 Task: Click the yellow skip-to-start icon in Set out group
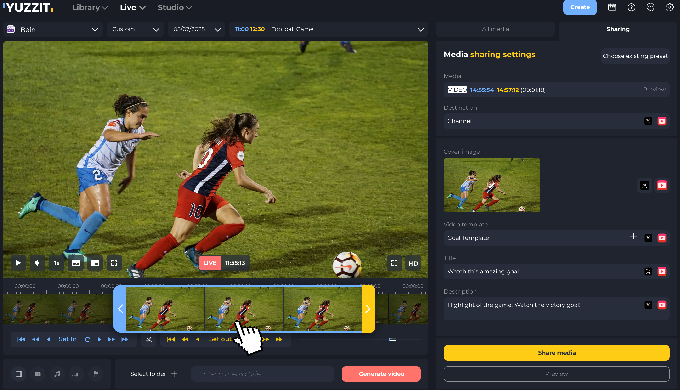coord(171,339)
